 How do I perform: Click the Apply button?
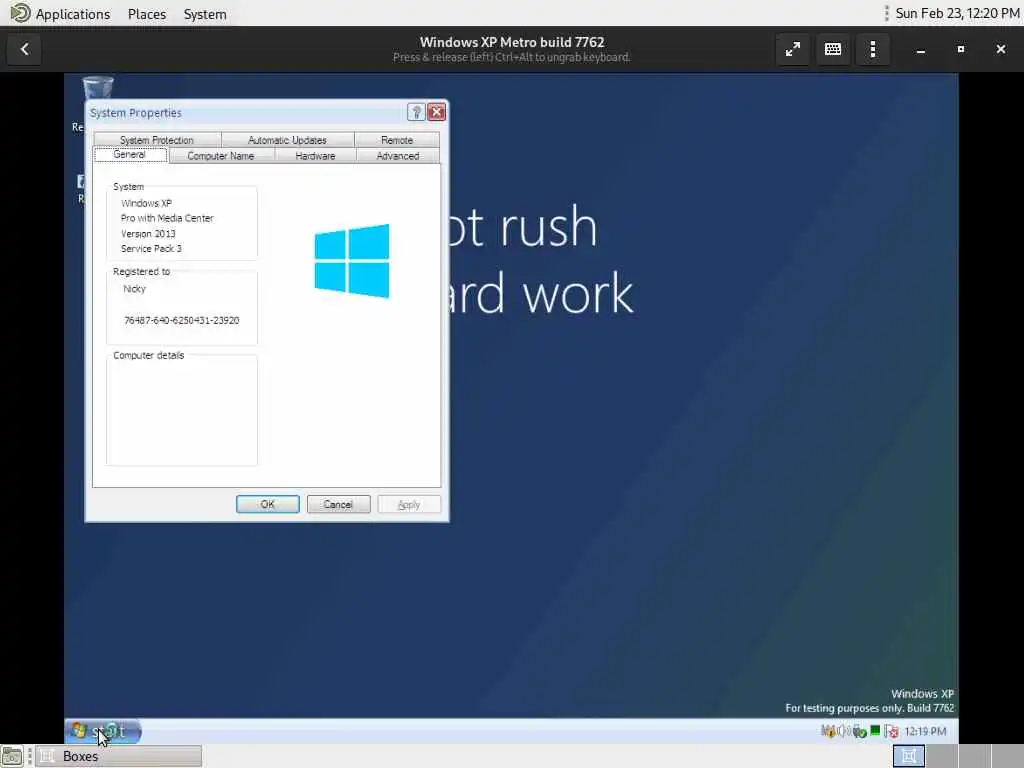[x=409, y=504]
